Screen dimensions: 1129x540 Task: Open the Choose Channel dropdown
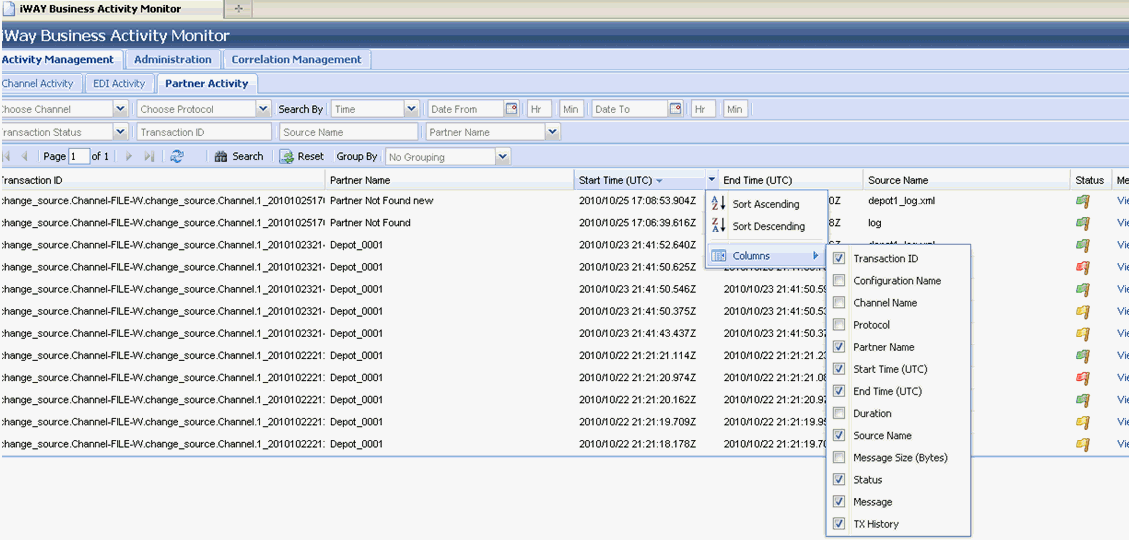coord(120,109)
